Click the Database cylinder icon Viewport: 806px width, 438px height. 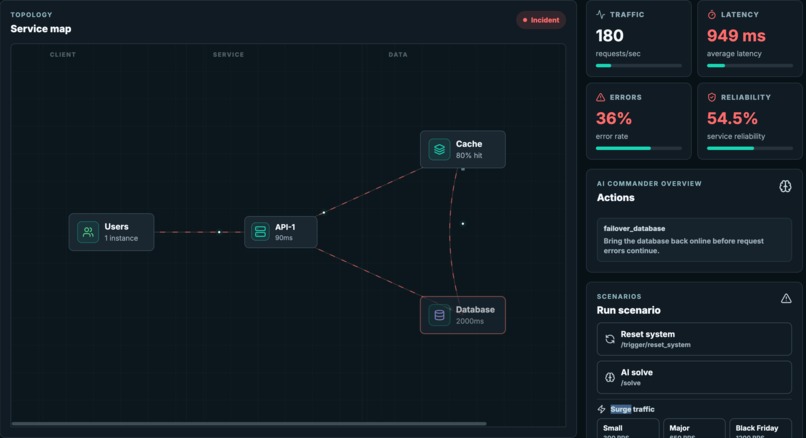[439, 315]
